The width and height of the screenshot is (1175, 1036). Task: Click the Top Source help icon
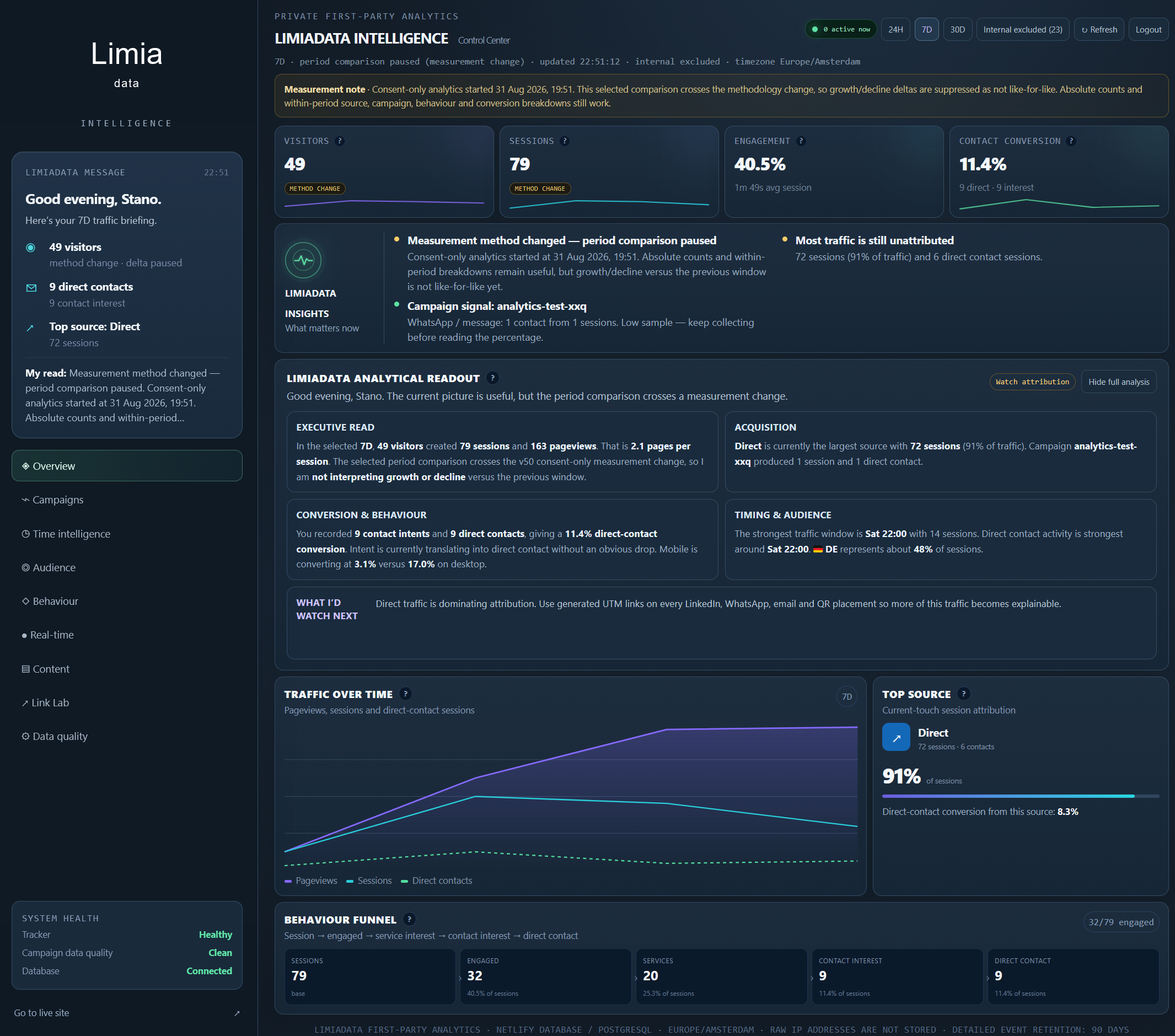click(x=963, y=694)
